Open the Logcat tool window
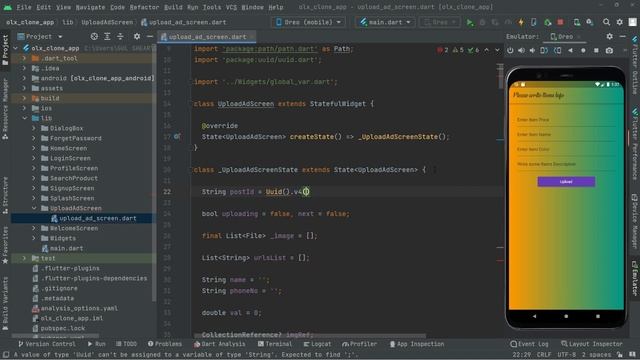 (x=317, y=344)
